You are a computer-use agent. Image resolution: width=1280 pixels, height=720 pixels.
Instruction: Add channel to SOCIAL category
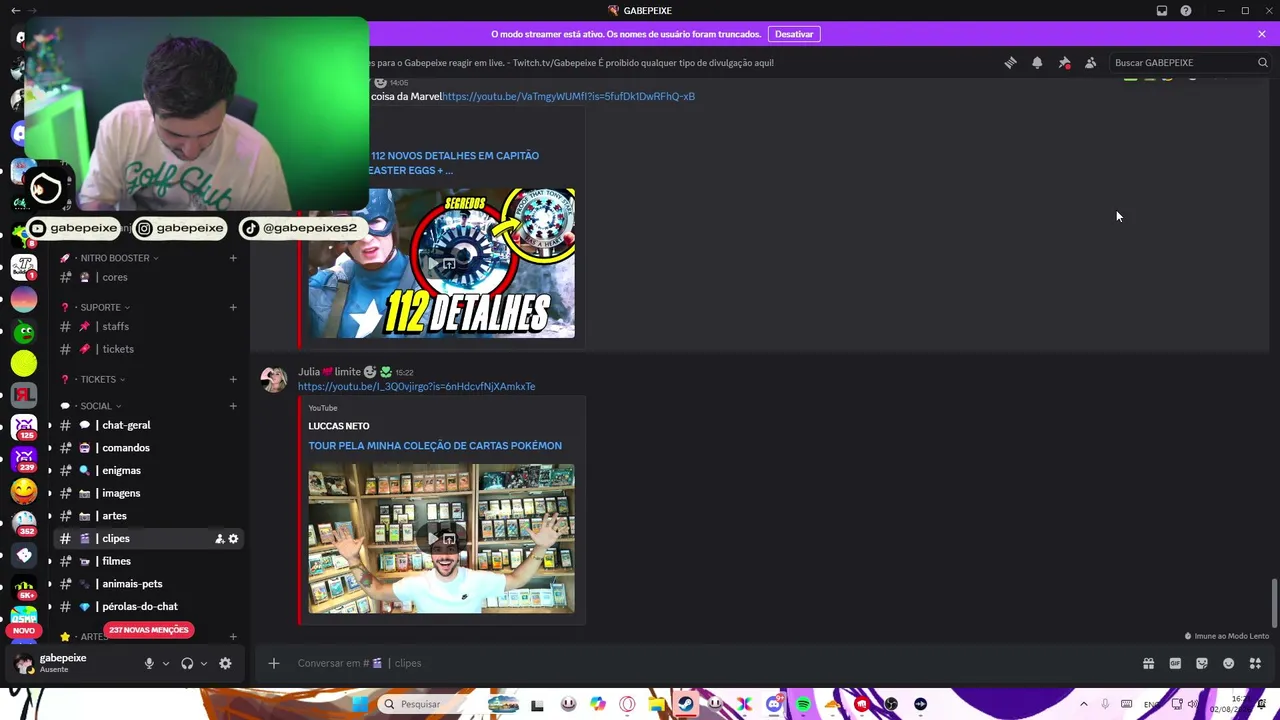(233, 406)
